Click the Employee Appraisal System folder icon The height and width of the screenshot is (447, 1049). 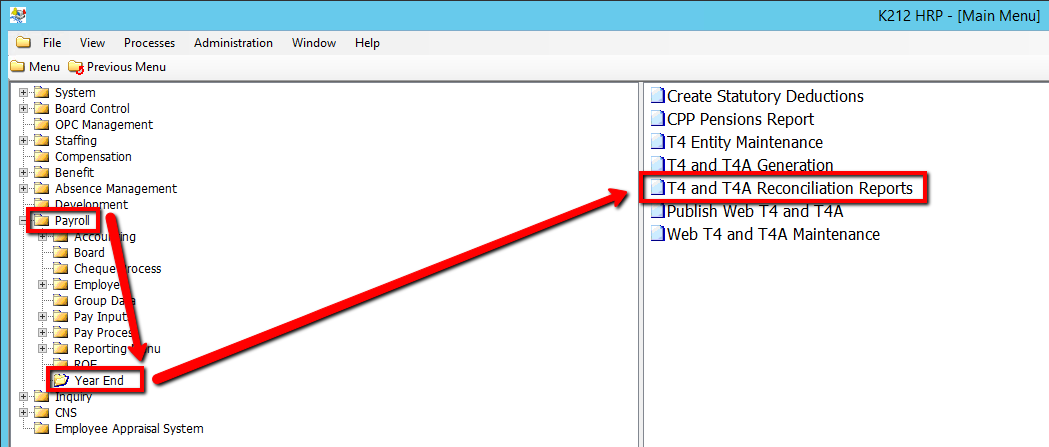tap(42, 429)
